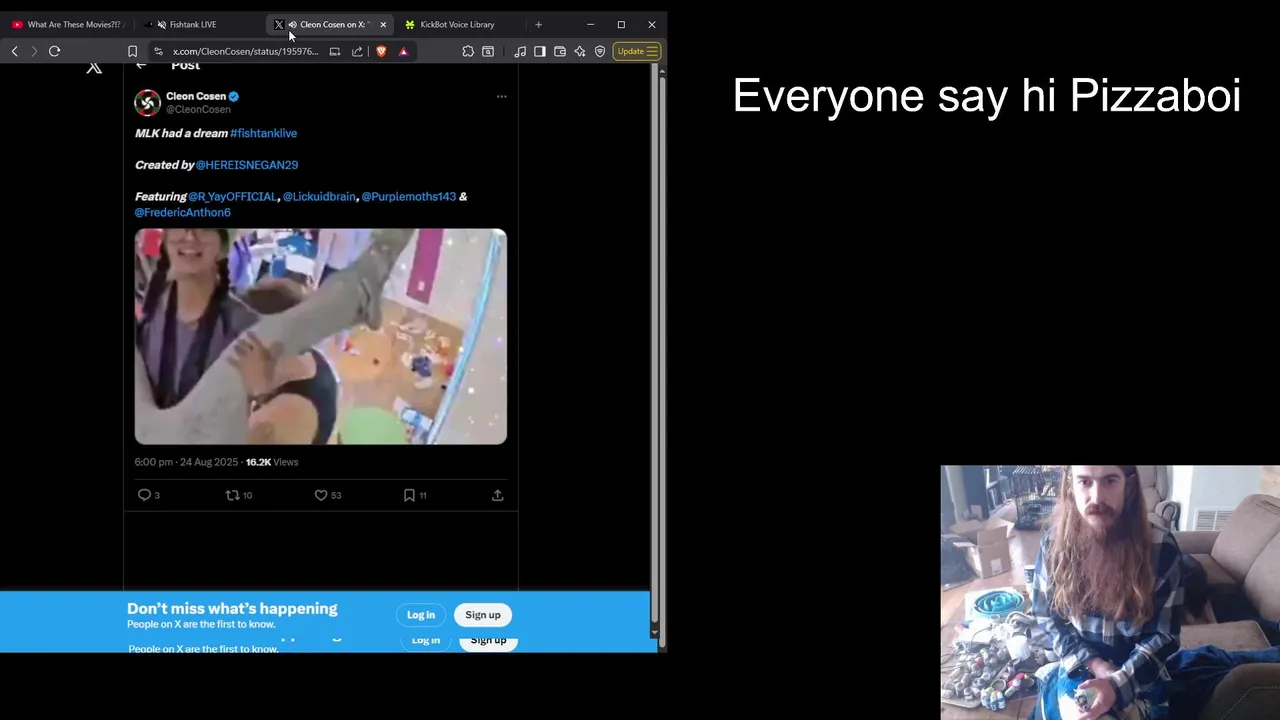This screenshot has height=720, width=1280.
Task: Open the #fishtanklive hashtag
Action: point(263,133)
